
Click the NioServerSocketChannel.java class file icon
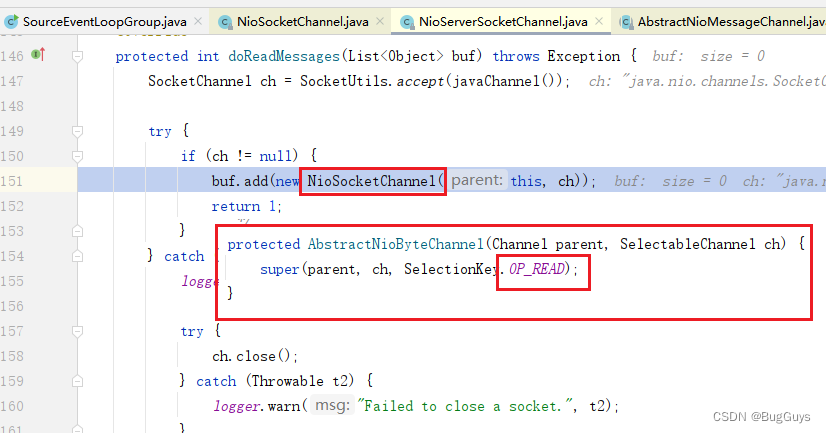[x=407, y=22]
